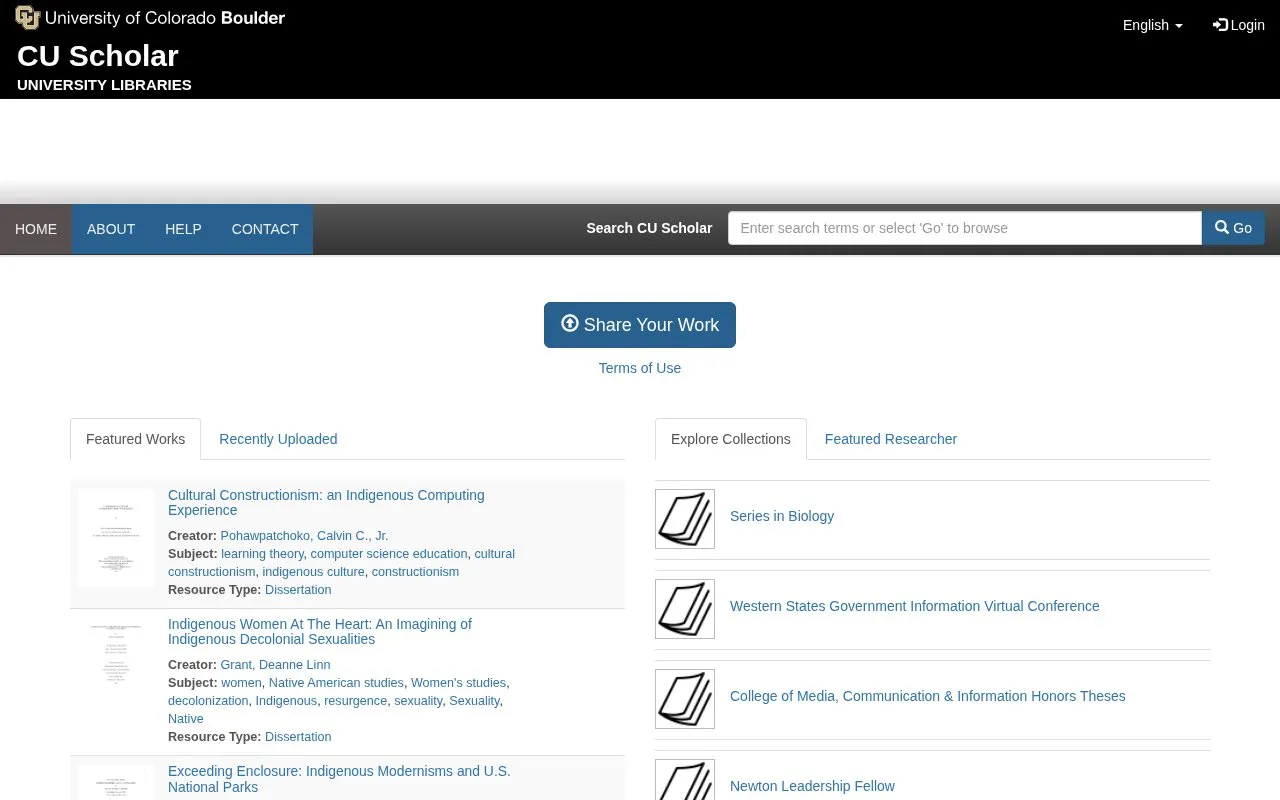Click the decolonization subject link
This screenshot has width=1280, height=800.
point(208,701)
